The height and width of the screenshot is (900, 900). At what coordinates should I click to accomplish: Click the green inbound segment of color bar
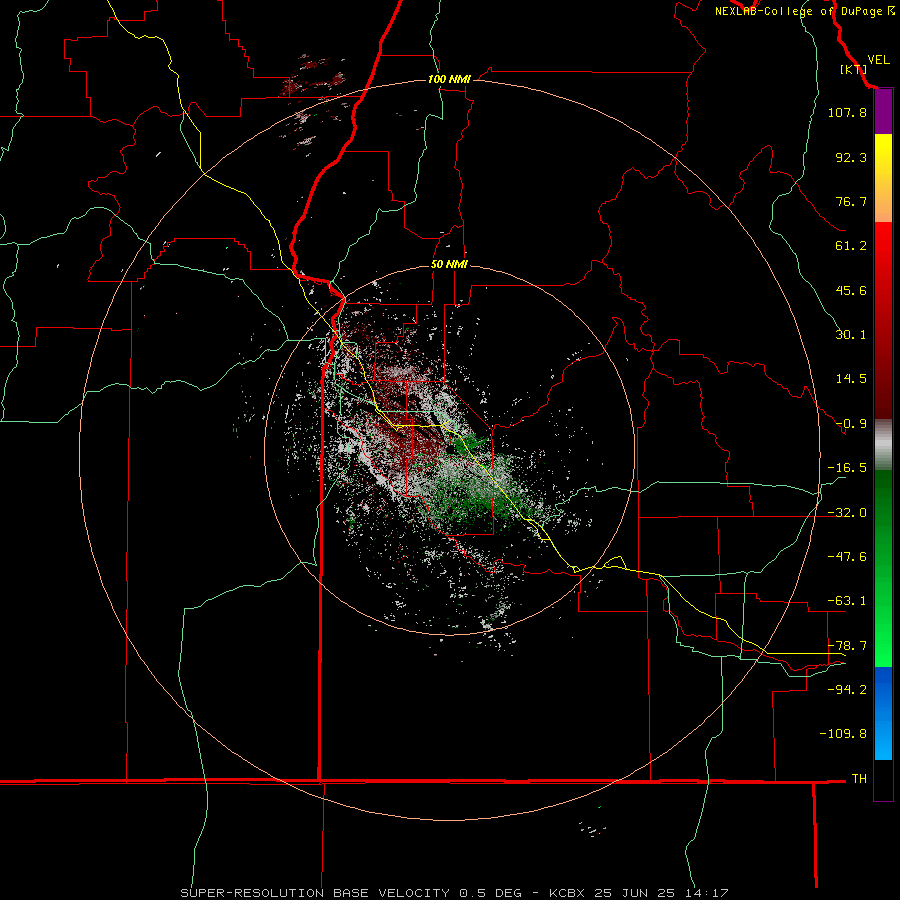coord(883,568)
